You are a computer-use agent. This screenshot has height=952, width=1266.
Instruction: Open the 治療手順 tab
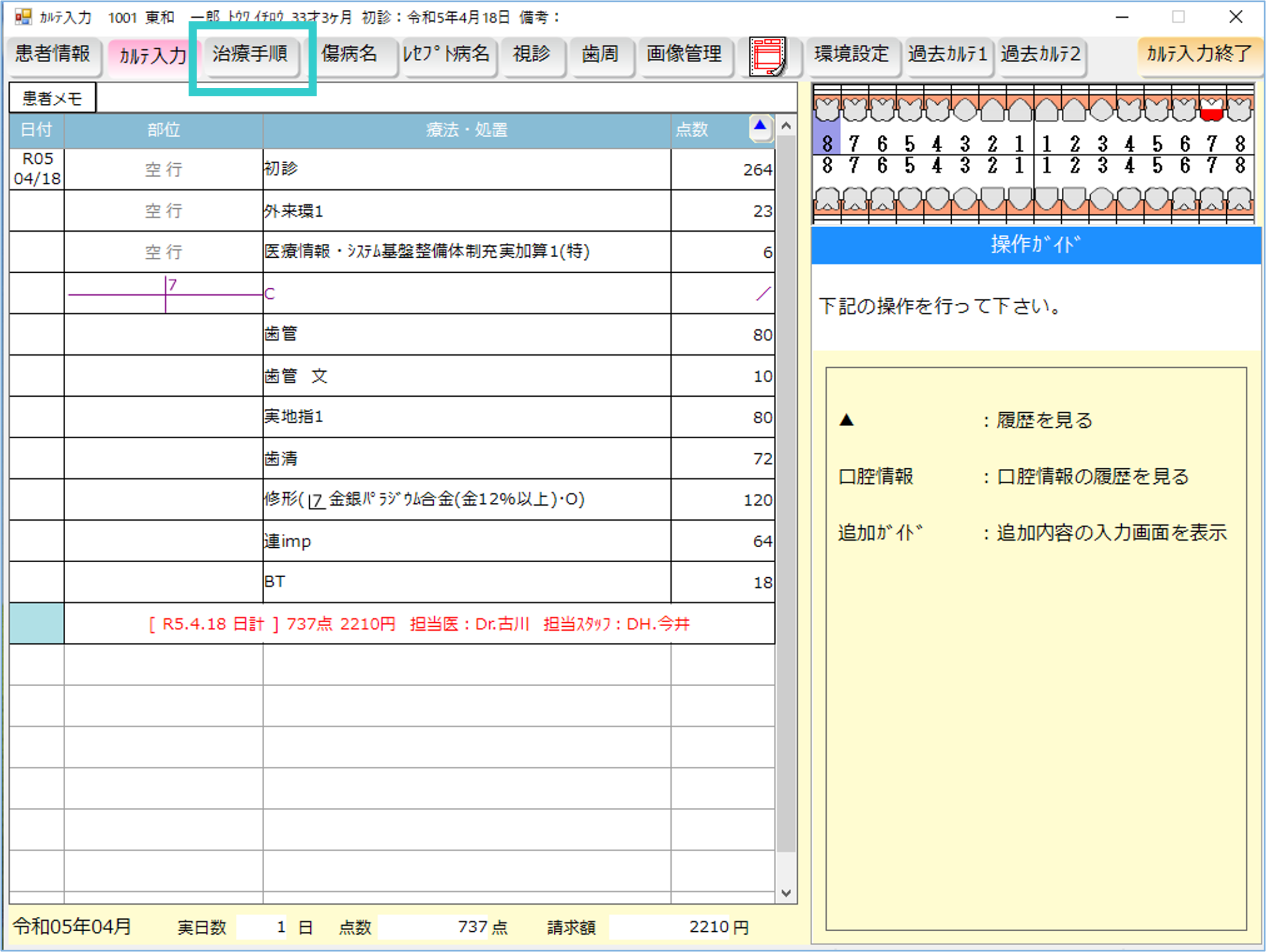[250, 55]
